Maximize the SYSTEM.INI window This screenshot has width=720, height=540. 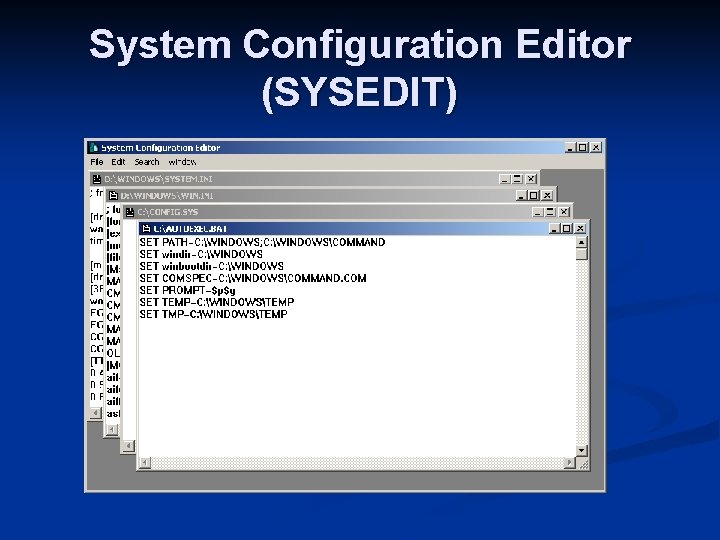pos(517,179)
